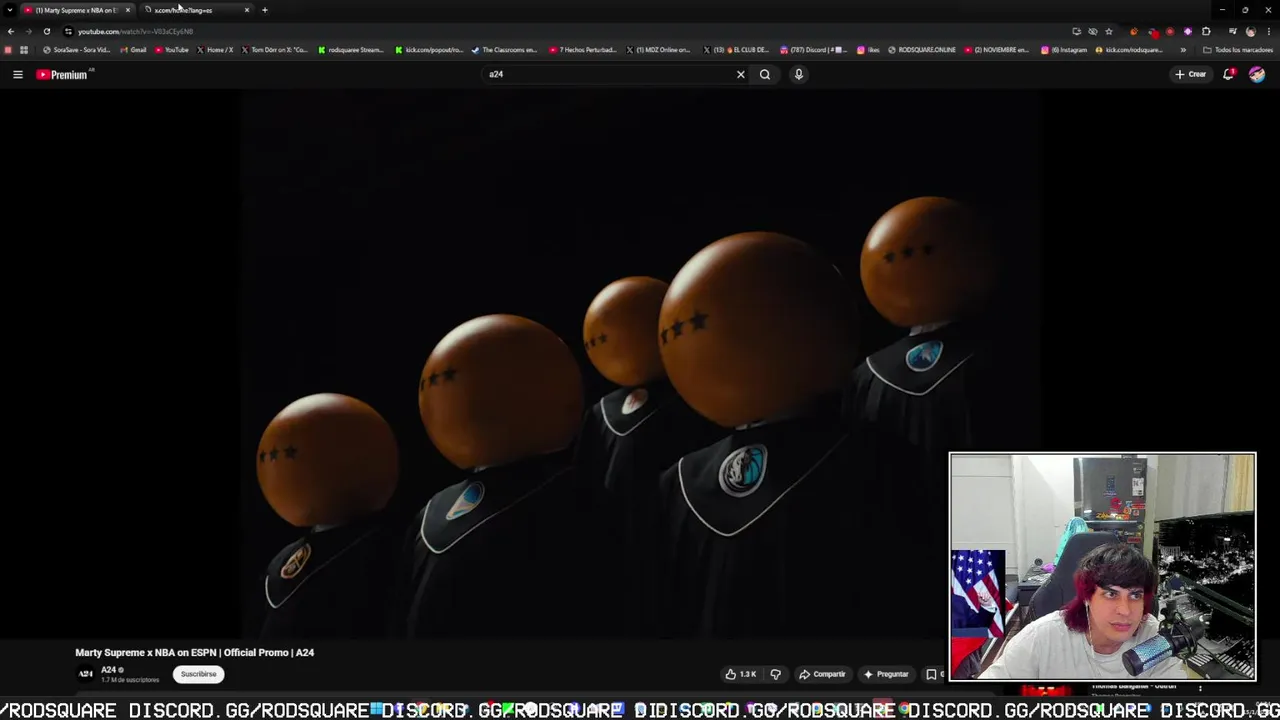Image resolution: width=1280 pixels, height=720 pixels.
Task: Open the (6) Instagram bookmark
Action: [x=1064, y=50]
